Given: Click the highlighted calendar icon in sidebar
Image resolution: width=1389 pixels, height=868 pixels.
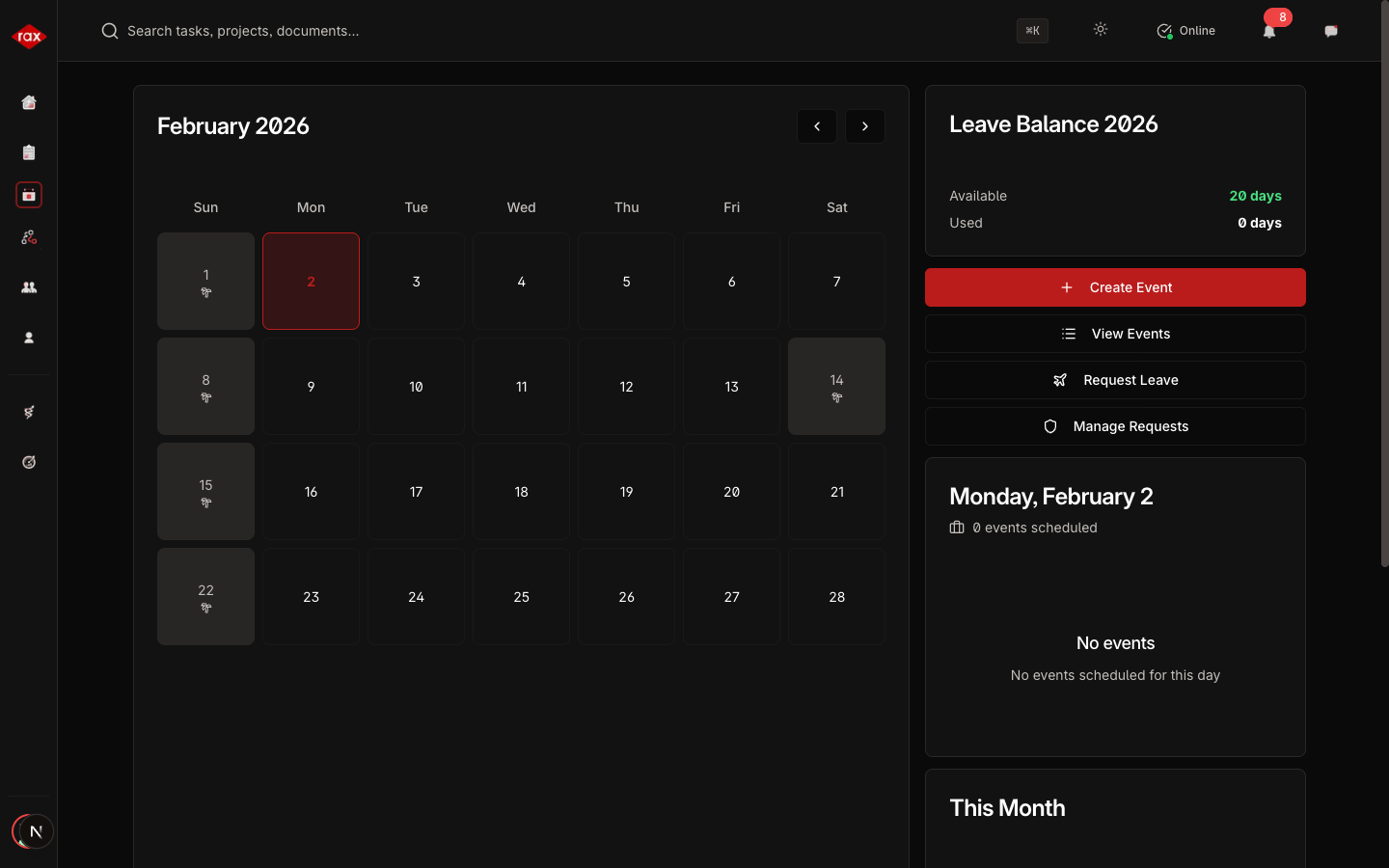Looking at the screenshot, I should (x=29, y=195).
